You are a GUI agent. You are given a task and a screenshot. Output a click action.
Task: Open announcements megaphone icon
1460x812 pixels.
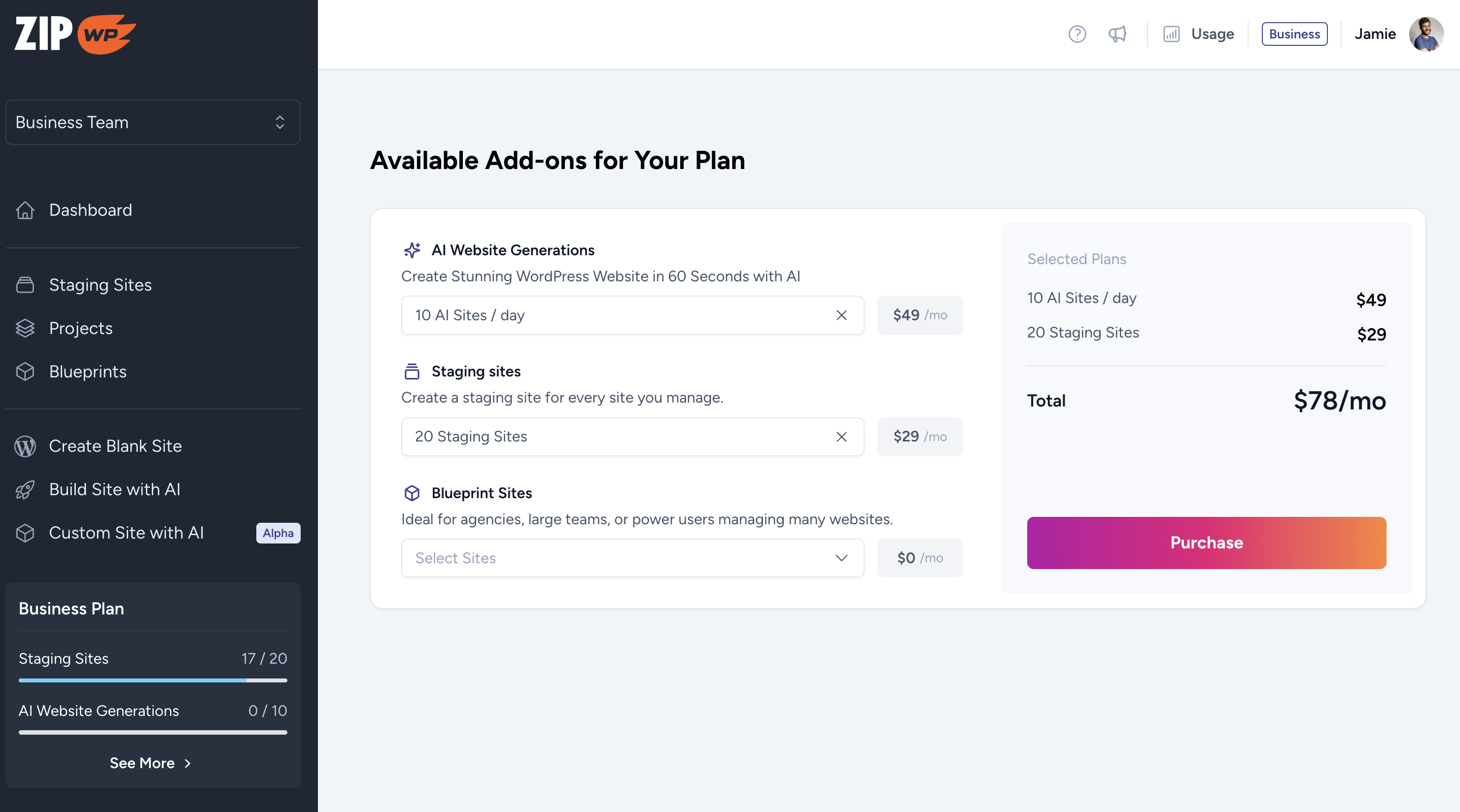[1117, 34]
